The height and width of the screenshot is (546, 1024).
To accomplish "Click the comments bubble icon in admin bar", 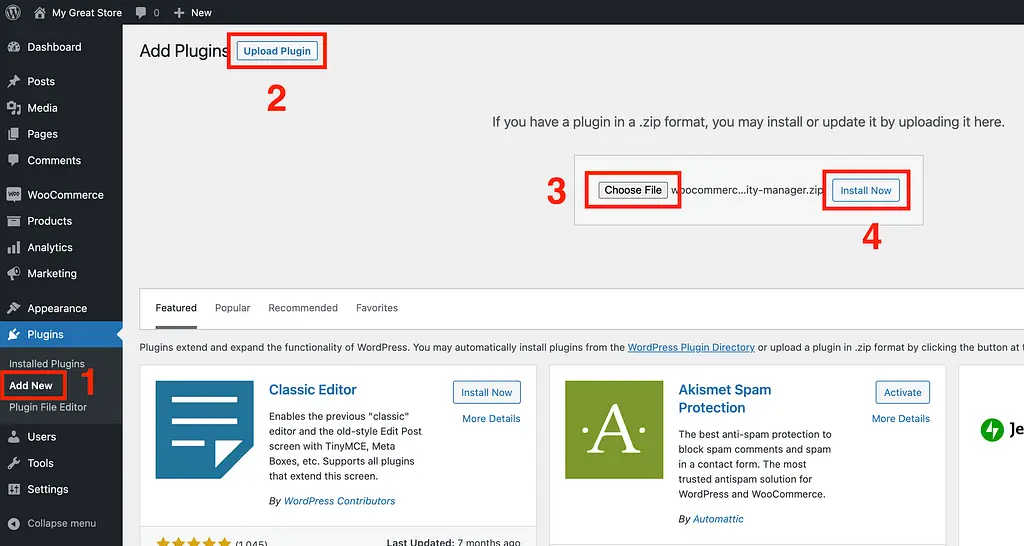I will coord(141,13).
